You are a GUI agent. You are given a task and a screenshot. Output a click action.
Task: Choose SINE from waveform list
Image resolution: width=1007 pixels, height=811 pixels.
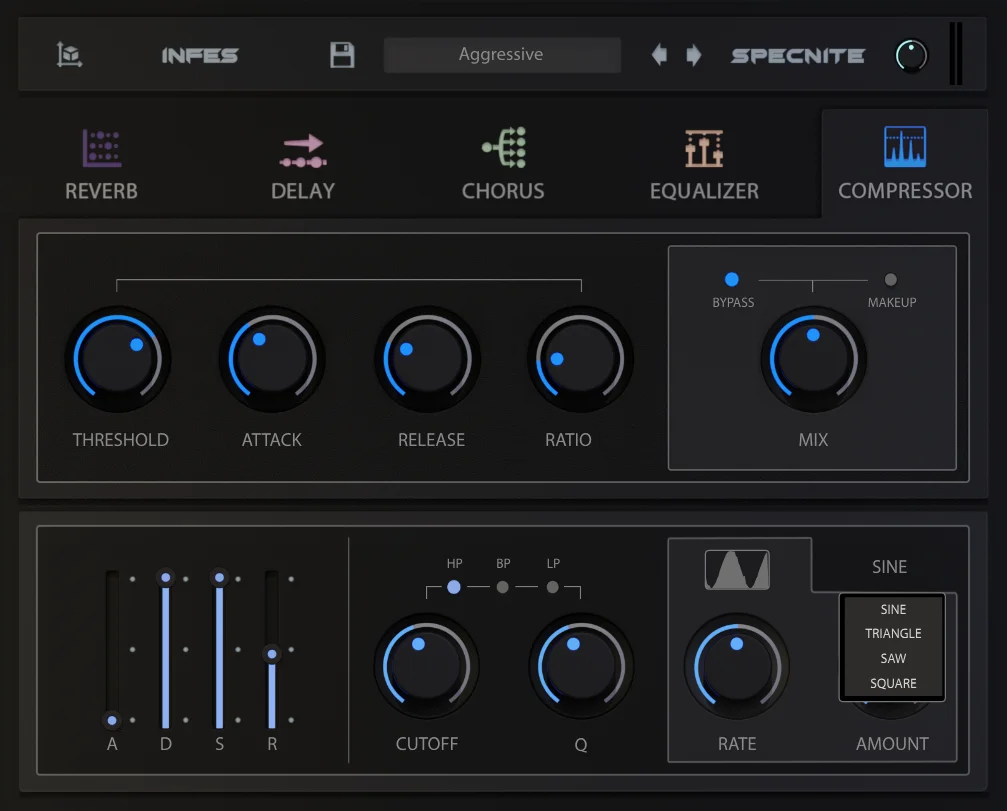coord(893,609)
